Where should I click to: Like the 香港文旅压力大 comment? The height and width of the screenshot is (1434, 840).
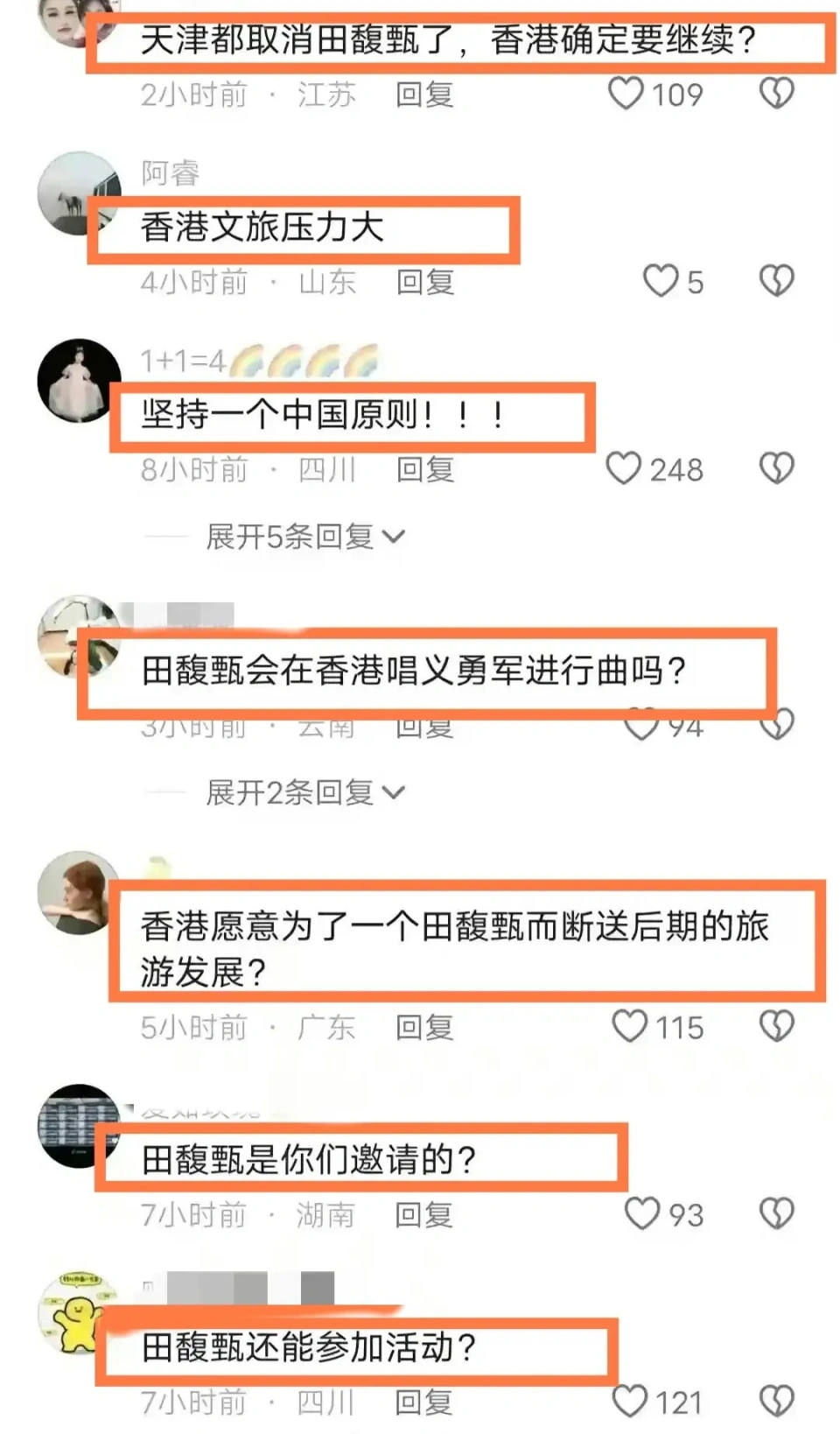tap(661, 281)
